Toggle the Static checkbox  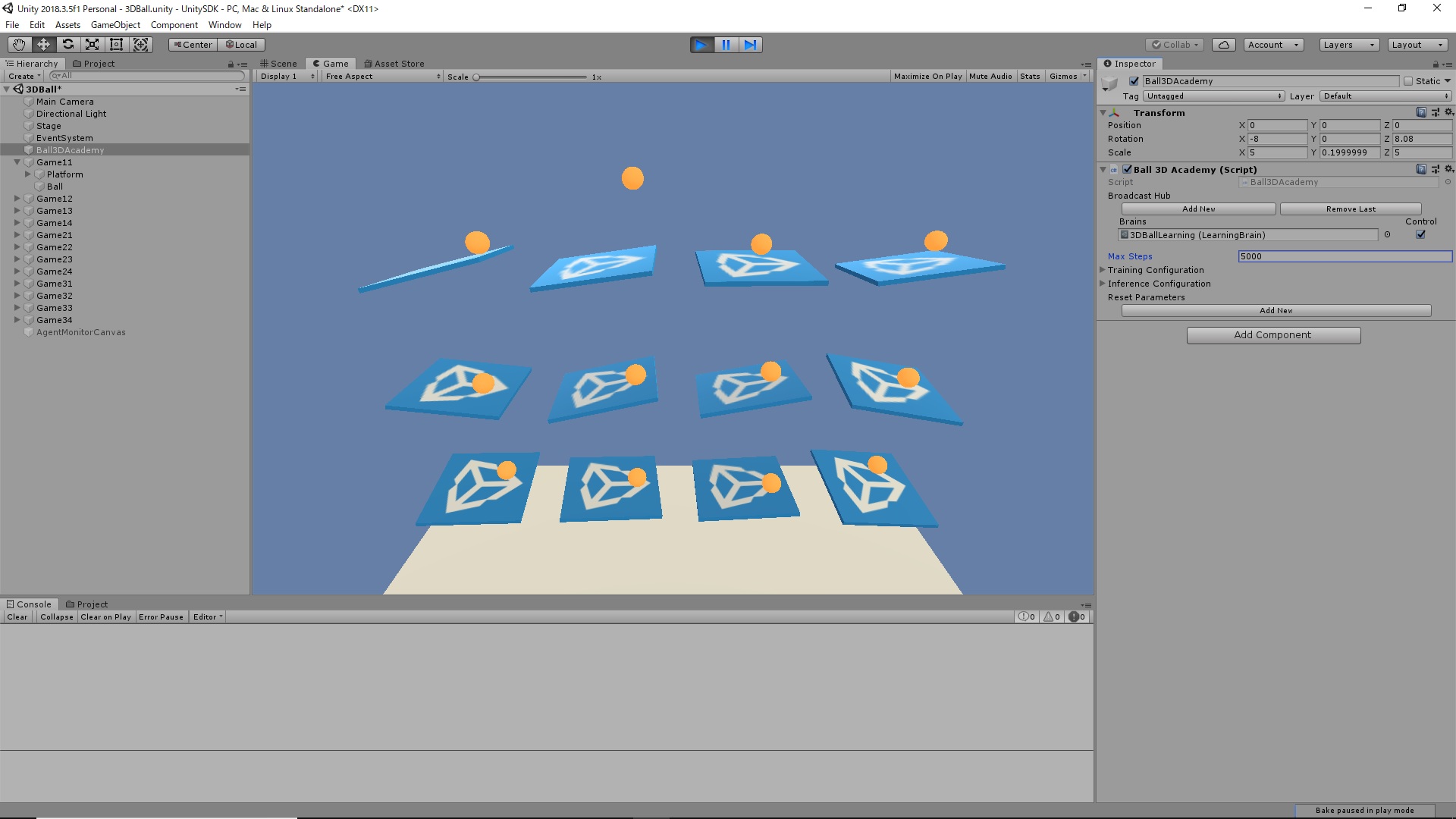[1408, 81]
